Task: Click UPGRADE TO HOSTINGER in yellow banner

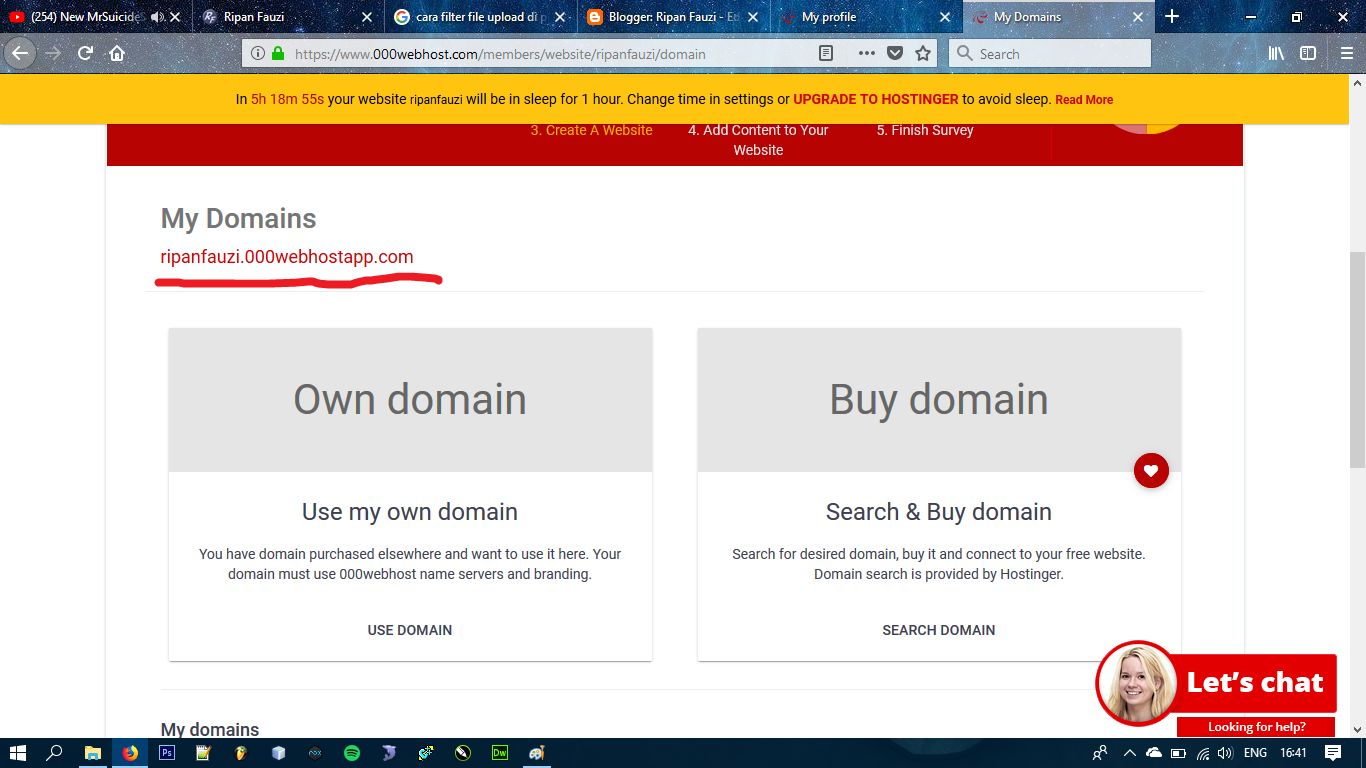Action: [x=874, y=99]
